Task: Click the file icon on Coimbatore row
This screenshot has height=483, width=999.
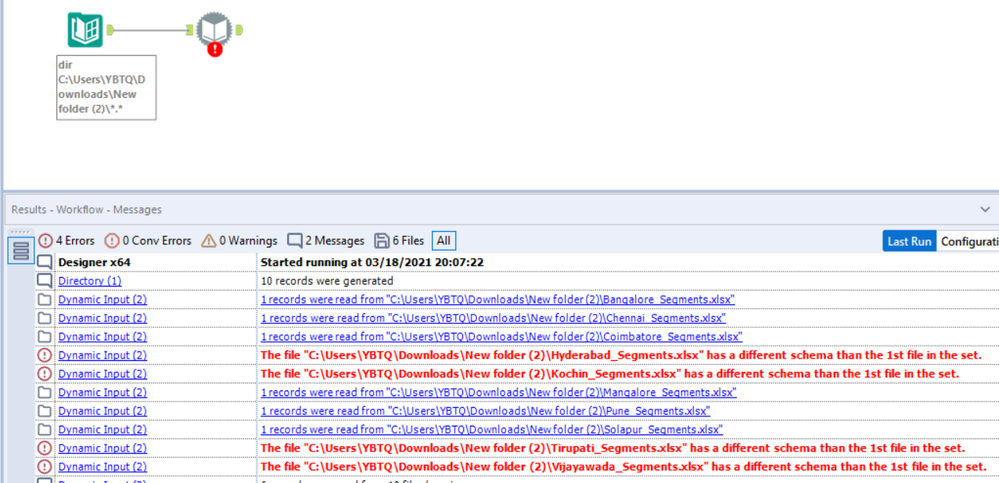Action: click(45, 336)
